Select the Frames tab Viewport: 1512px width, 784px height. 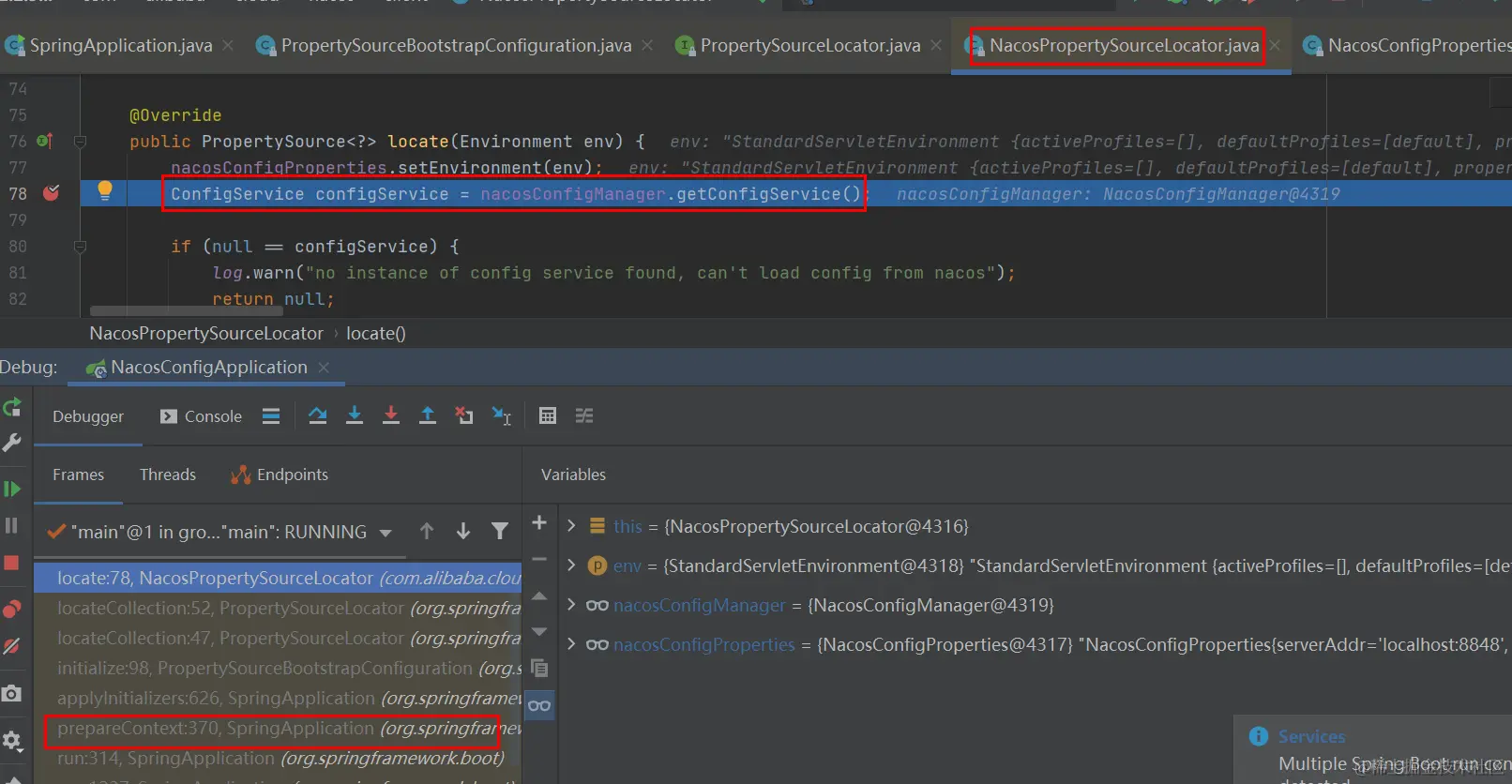78,475
